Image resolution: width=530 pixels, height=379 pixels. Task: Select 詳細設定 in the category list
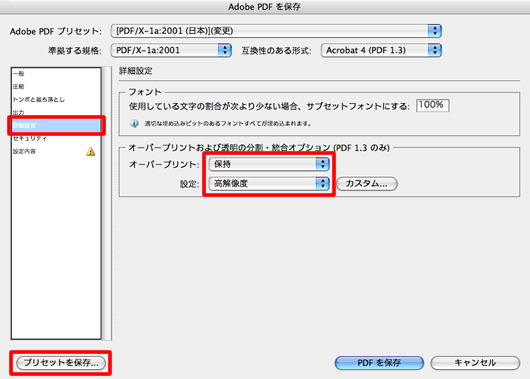point(56,125)
